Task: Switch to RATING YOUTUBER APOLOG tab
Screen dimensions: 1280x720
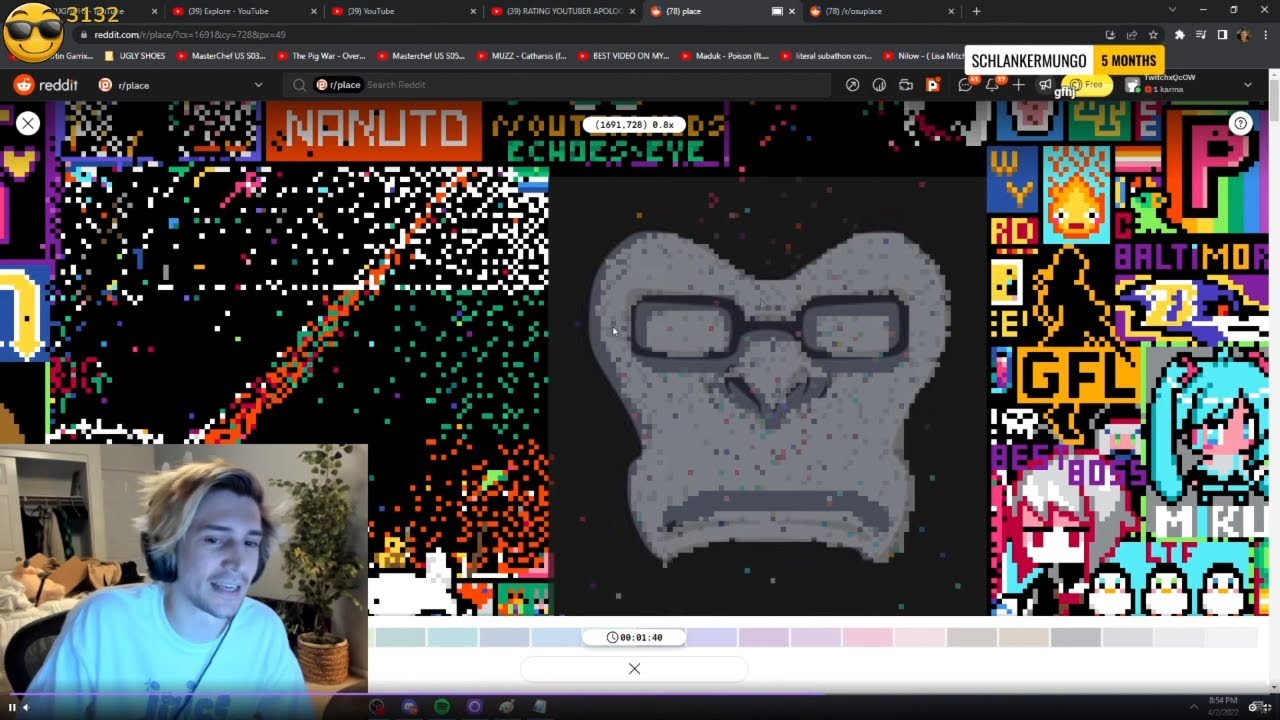Action: 564,11
